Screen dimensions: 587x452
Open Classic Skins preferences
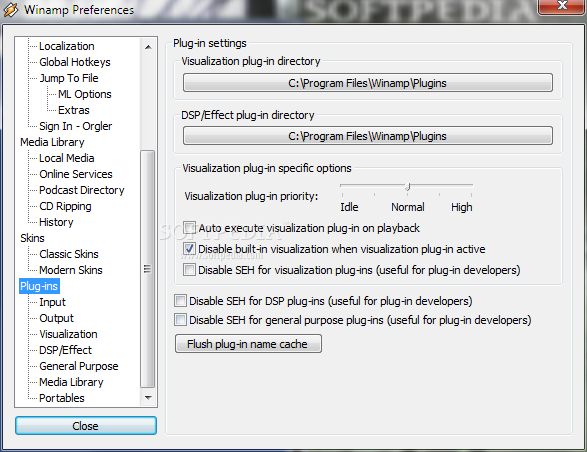pos(69,254)
